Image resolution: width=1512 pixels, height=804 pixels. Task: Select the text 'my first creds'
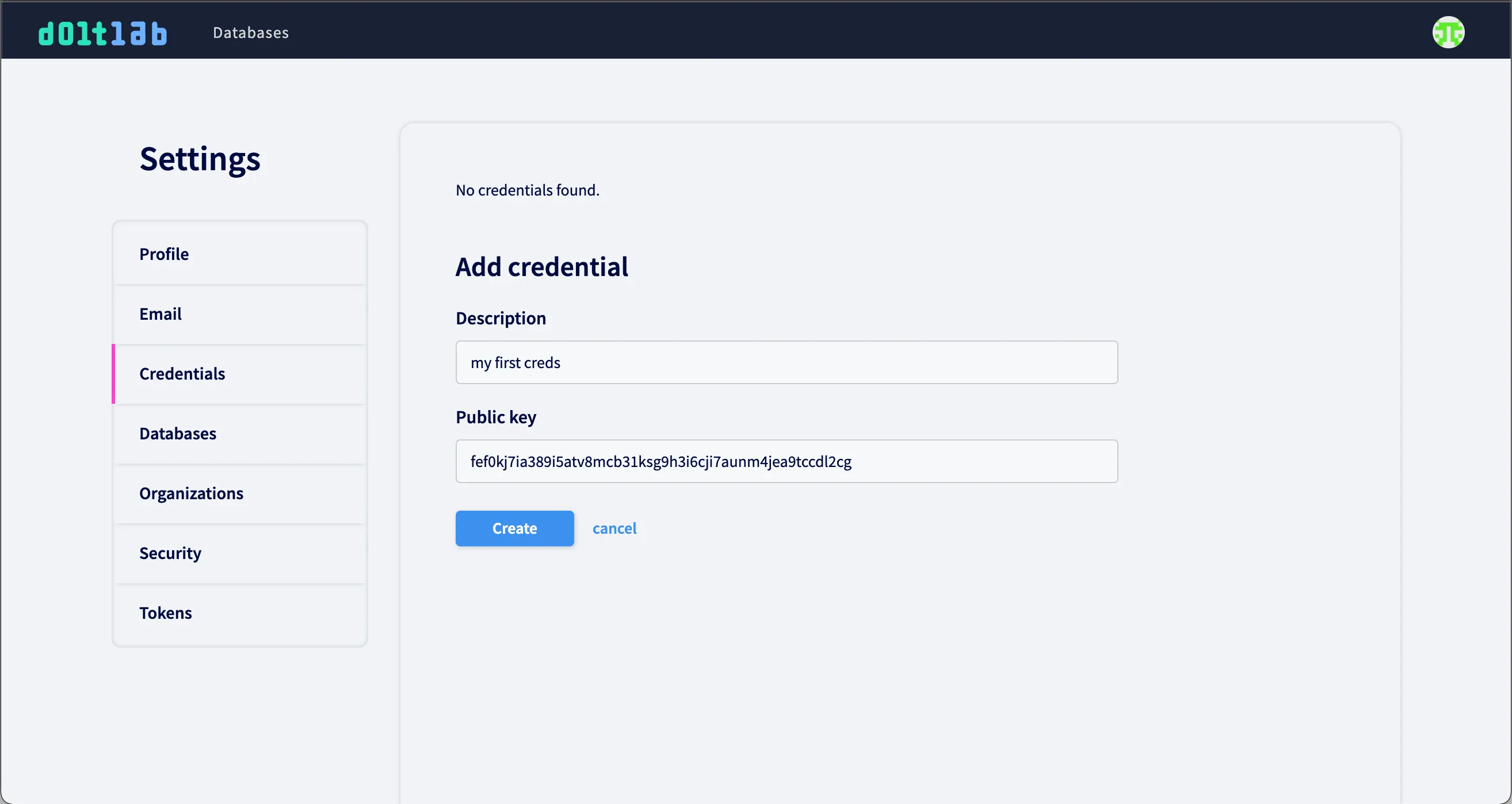(x=516, y=362)
